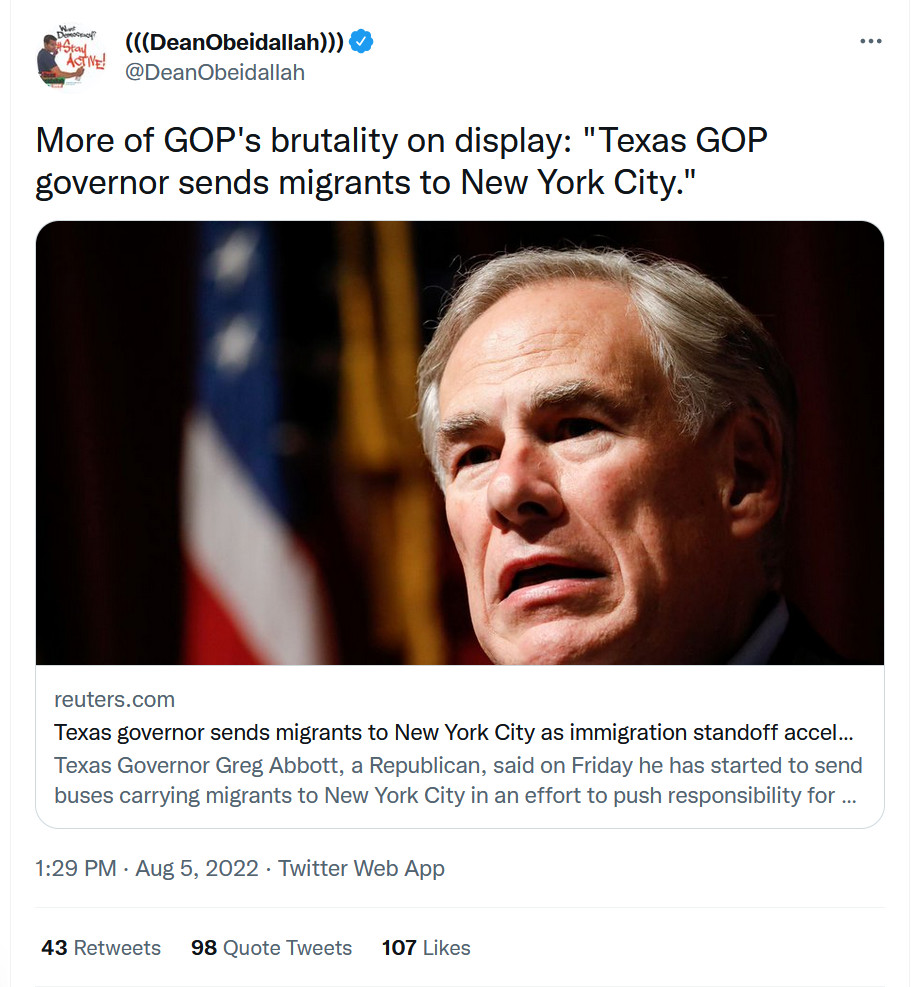View who gave the 107 Likes
This screenshot has width=921, height=987.
(425, 948)
